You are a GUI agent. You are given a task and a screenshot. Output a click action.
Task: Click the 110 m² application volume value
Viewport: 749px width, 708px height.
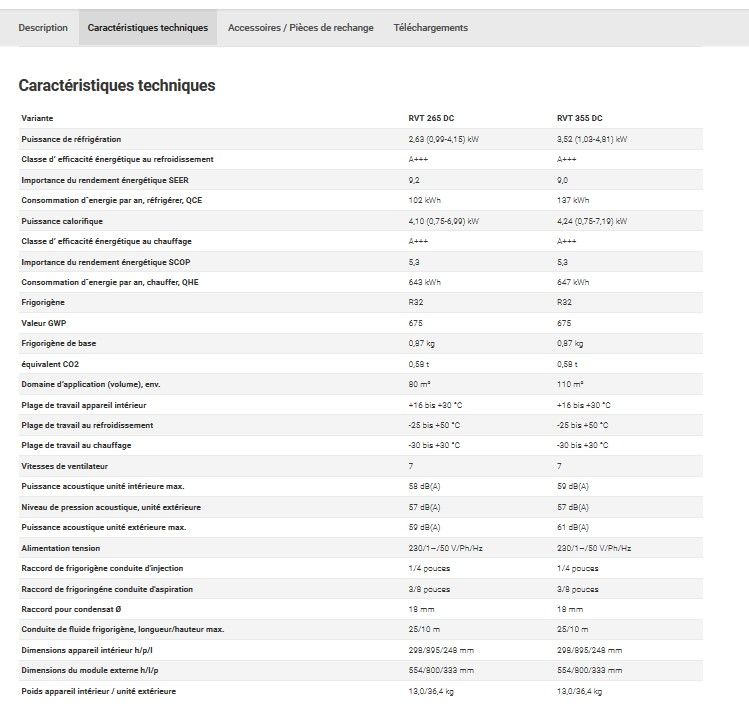click(570, 384)
